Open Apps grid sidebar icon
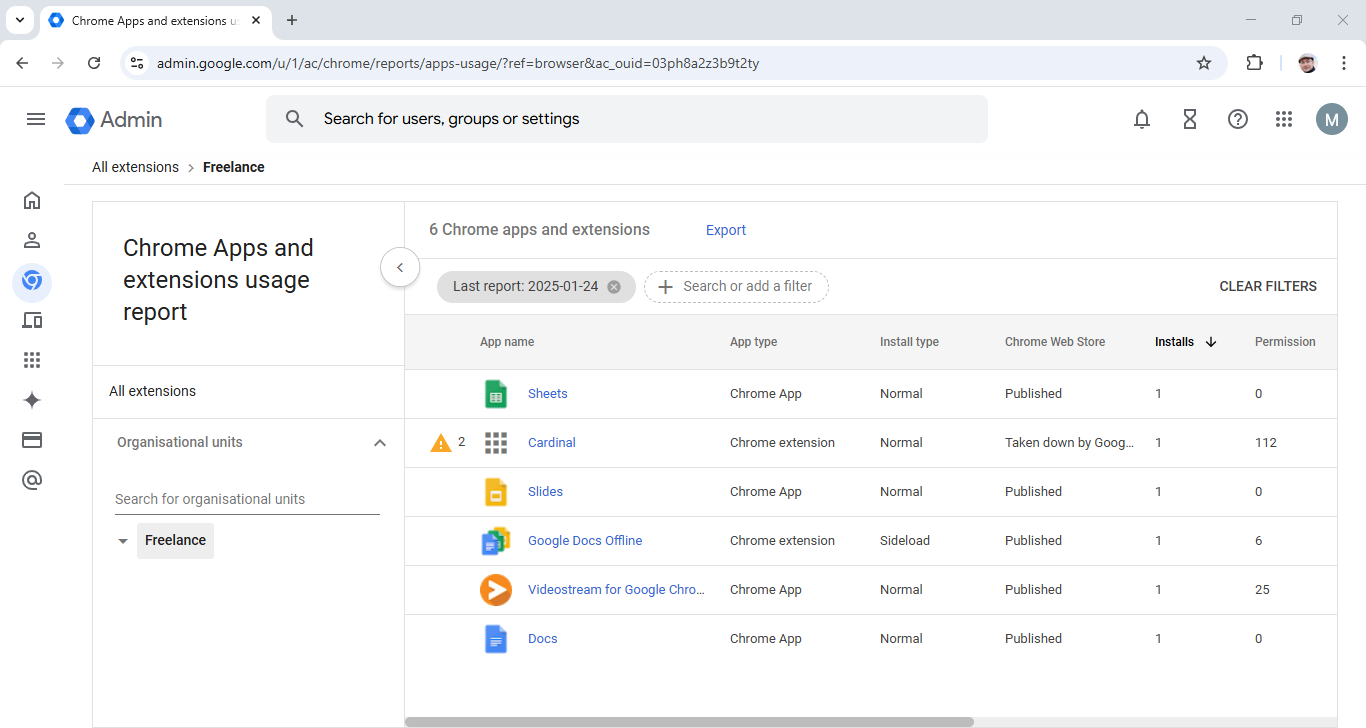1366x728 pixels. pos(32,360)
